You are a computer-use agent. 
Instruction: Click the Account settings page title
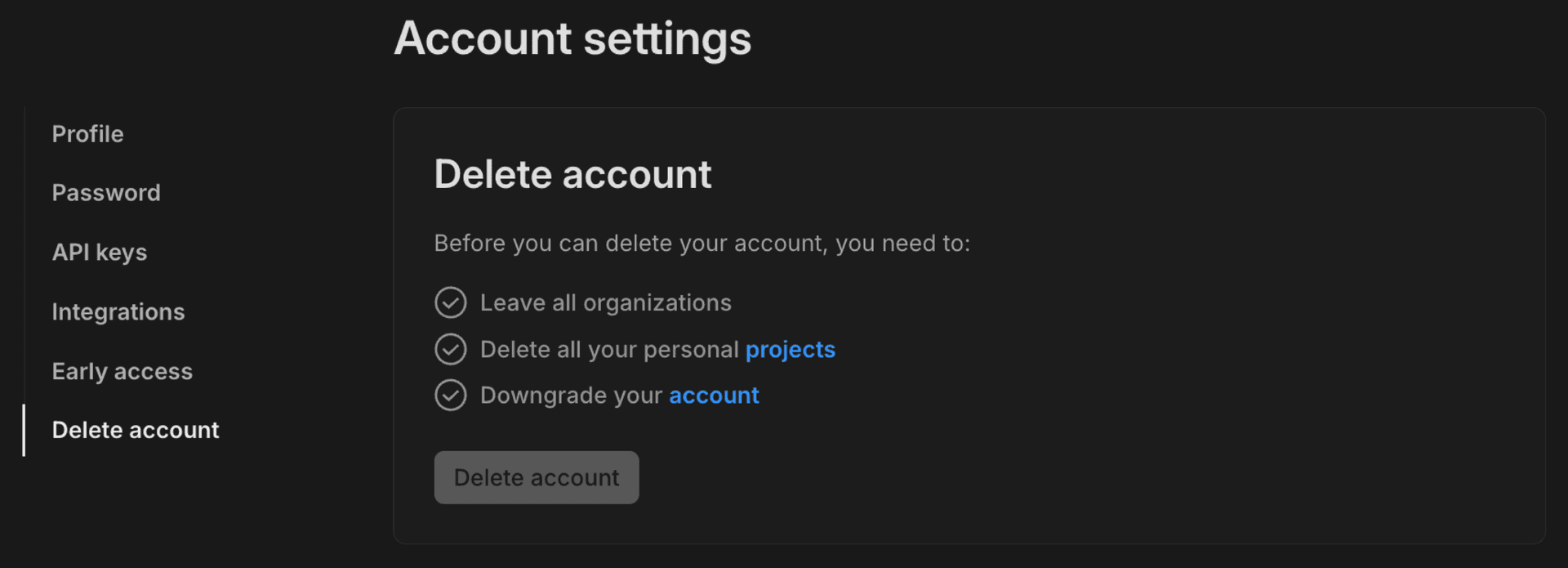[572, 38]
